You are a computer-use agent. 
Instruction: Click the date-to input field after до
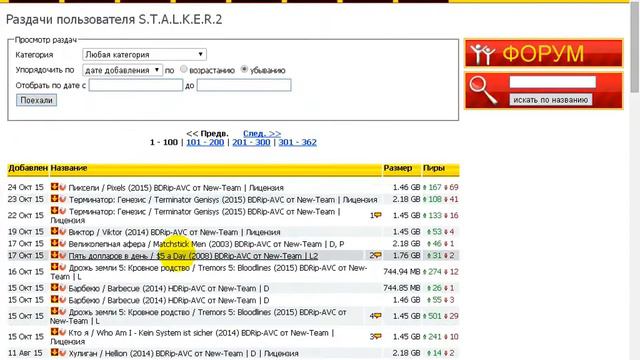tap(244, 85)
